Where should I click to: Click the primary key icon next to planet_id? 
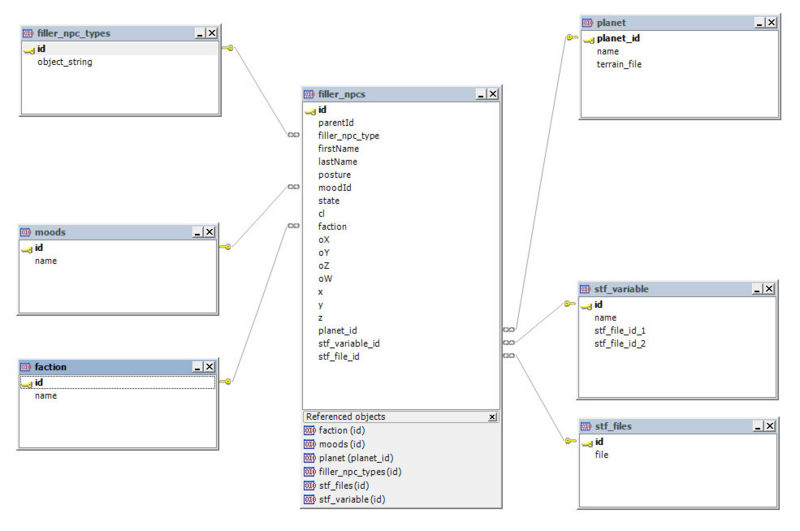pos(588,39)
